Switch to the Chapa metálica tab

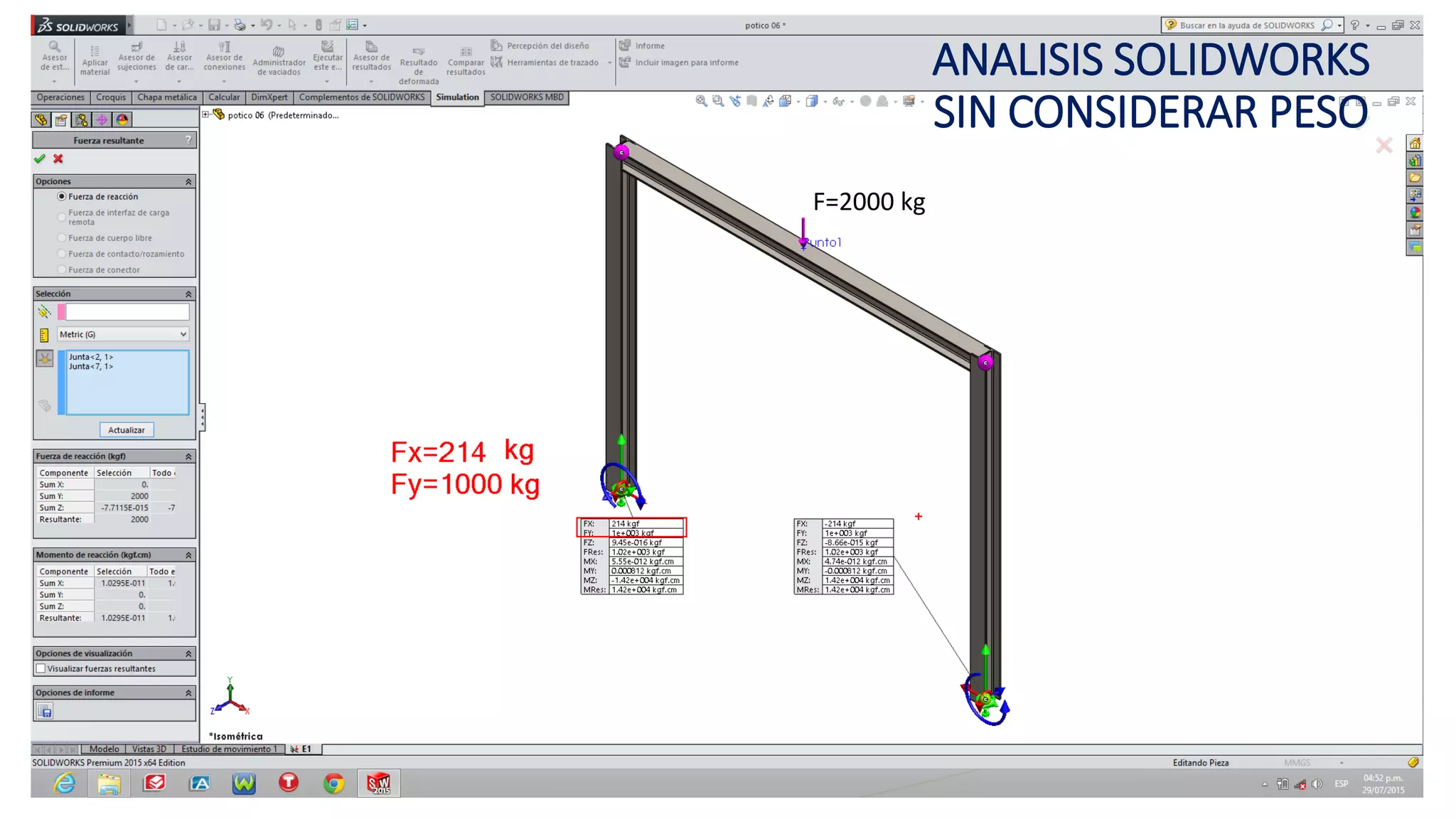pos(167,97)
